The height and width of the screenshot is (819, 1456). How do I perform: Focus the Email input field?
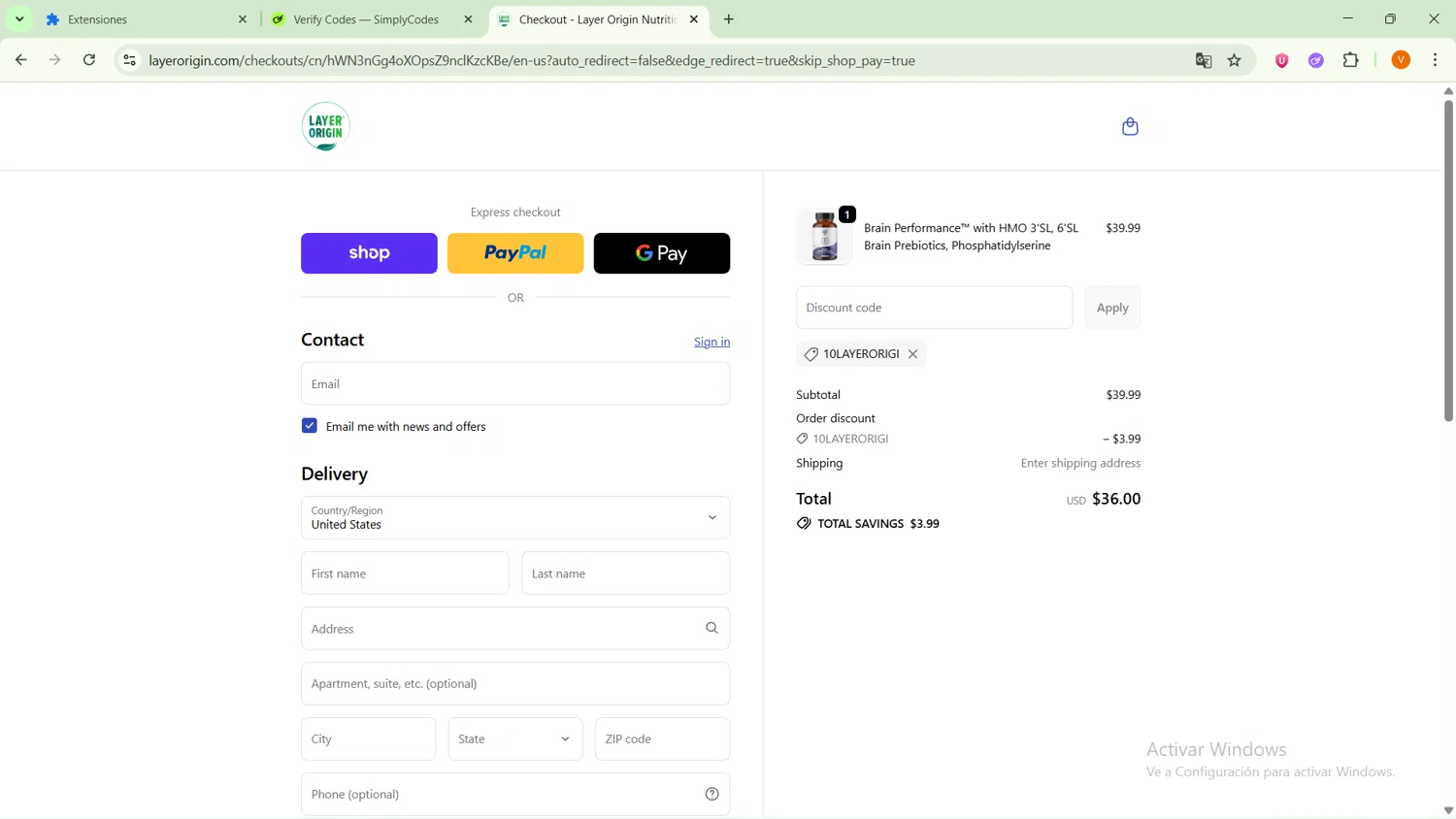tap(515, 384)
